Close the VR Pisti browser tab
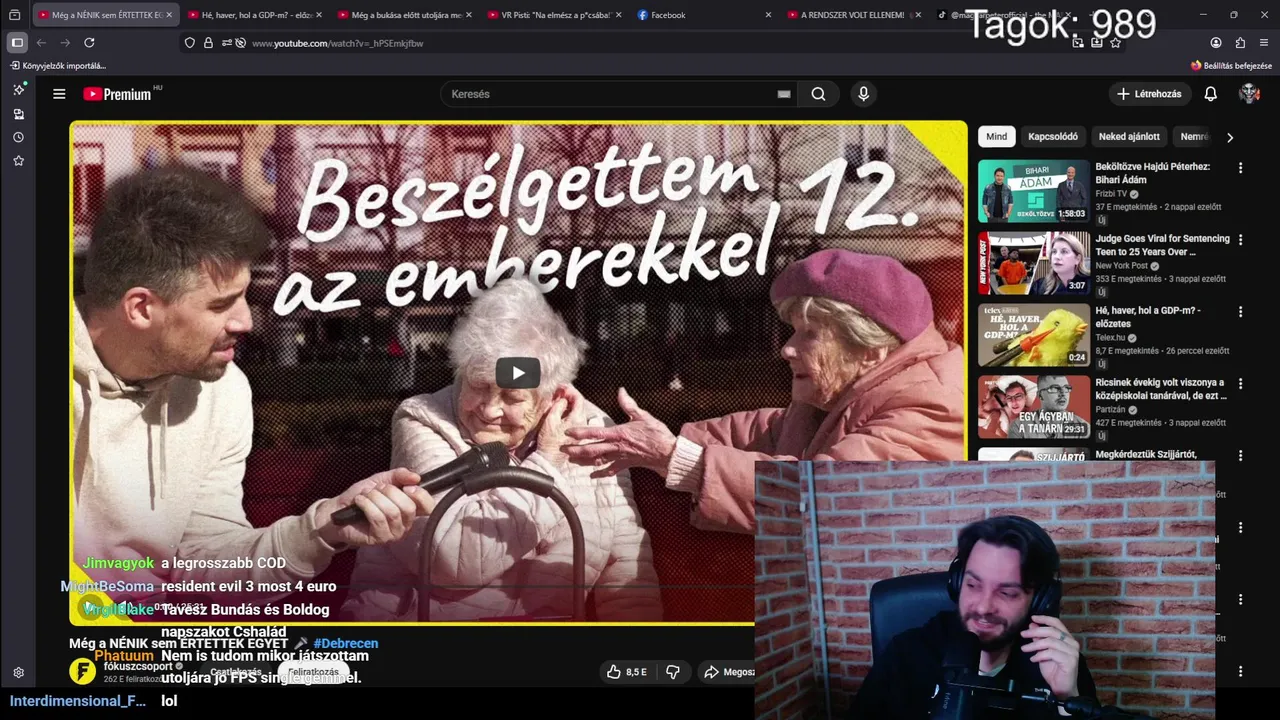The image size is (1280, 720). point(618,15)
